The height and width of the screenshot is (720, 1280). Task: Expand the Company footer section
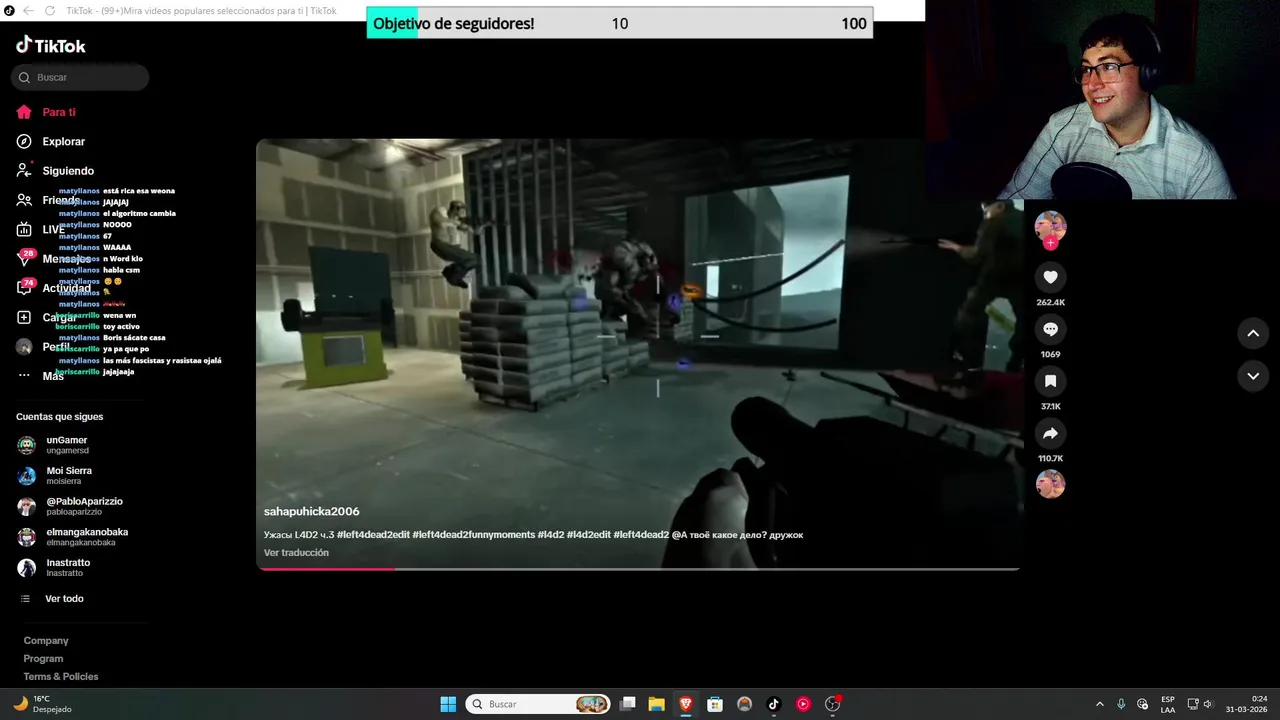[46, 640]
